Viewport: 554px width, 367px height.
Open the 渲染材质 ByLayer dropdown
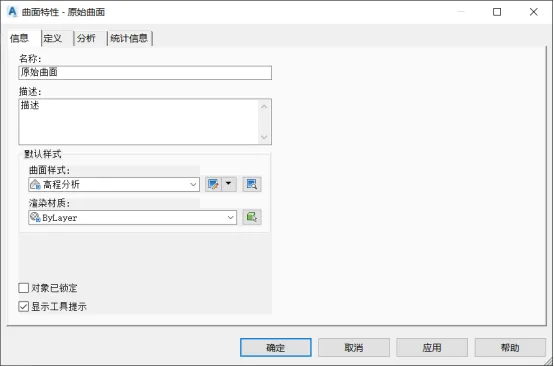pos(132,217)
